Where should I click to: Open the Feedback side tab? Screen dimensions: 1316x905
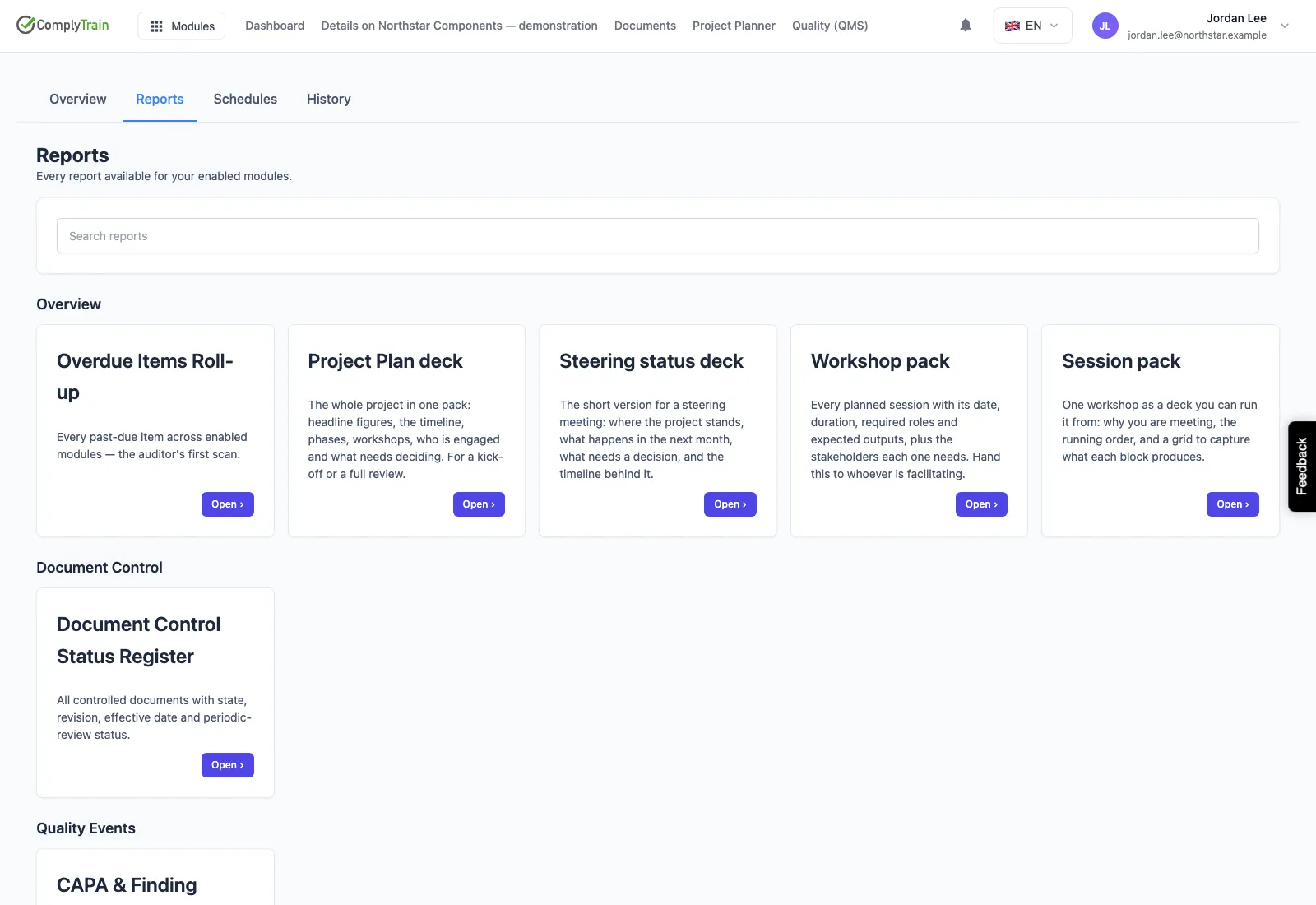tap(1302, 466)
